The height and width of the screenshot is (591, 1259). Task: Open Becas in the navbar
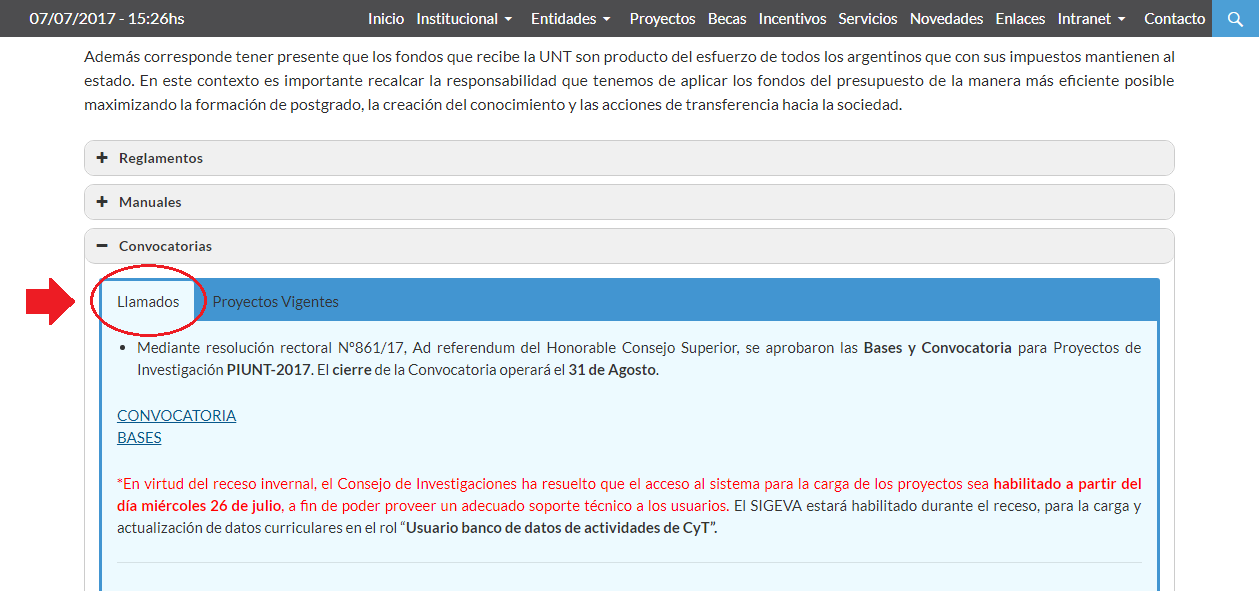click(727, 19)
